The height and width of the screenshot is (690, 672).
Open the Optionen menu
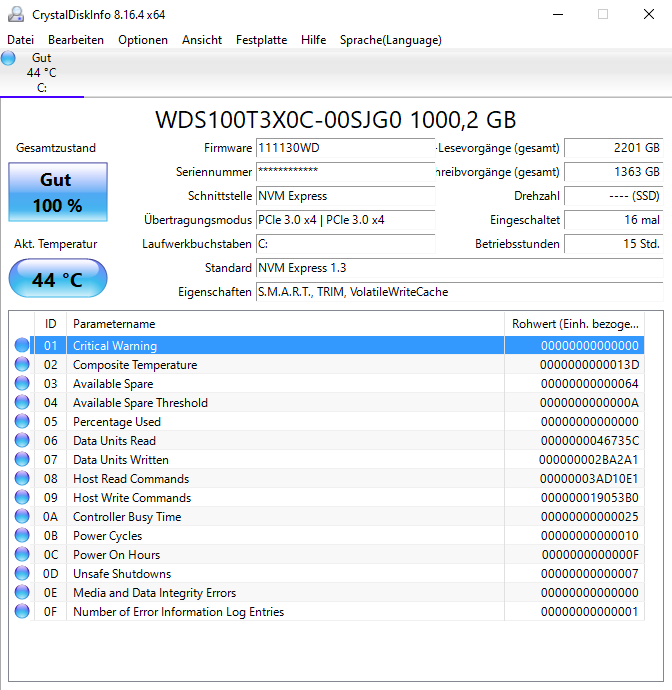point(143,40)
